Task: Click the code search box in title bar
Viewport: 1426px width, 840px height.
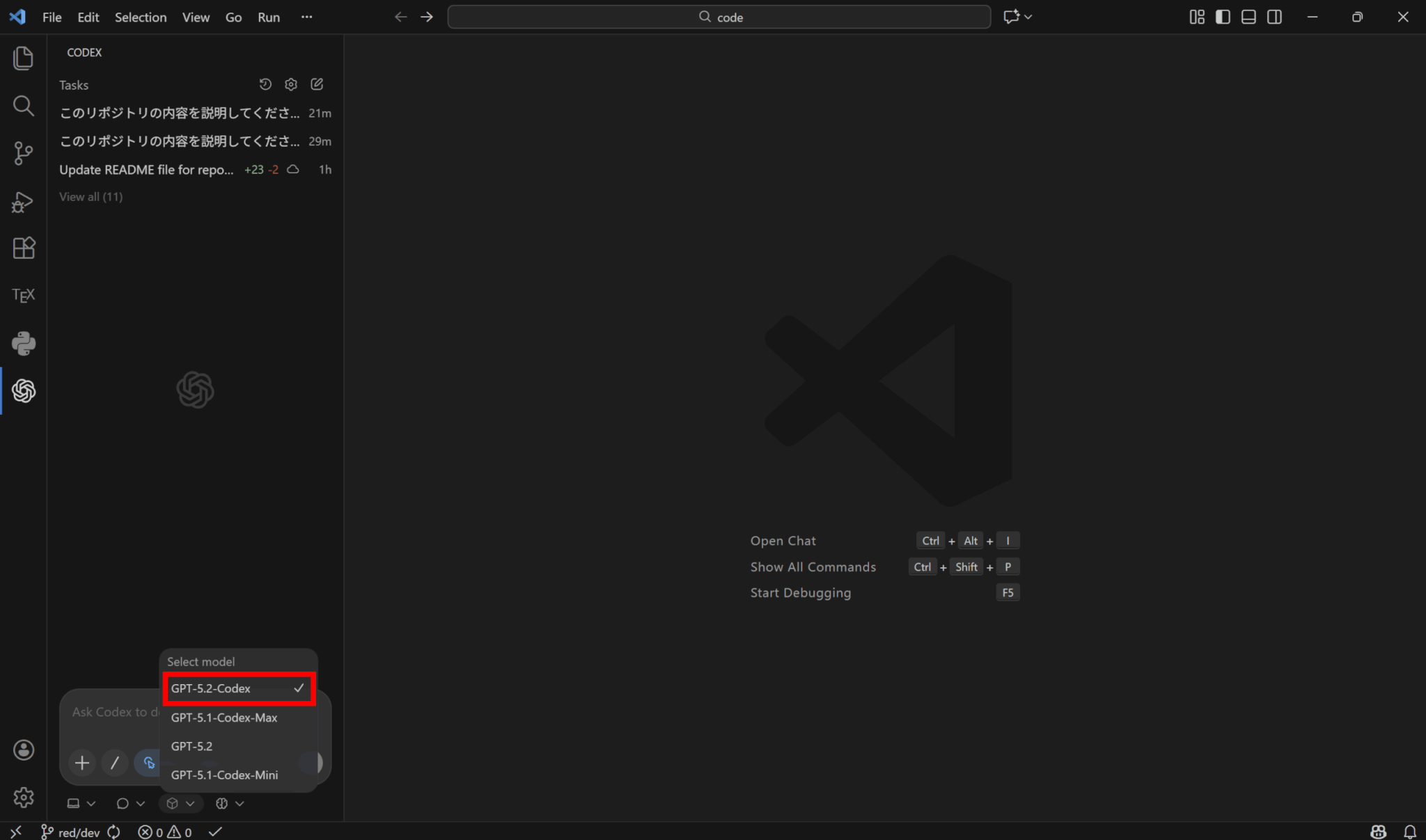Action: 719,17
